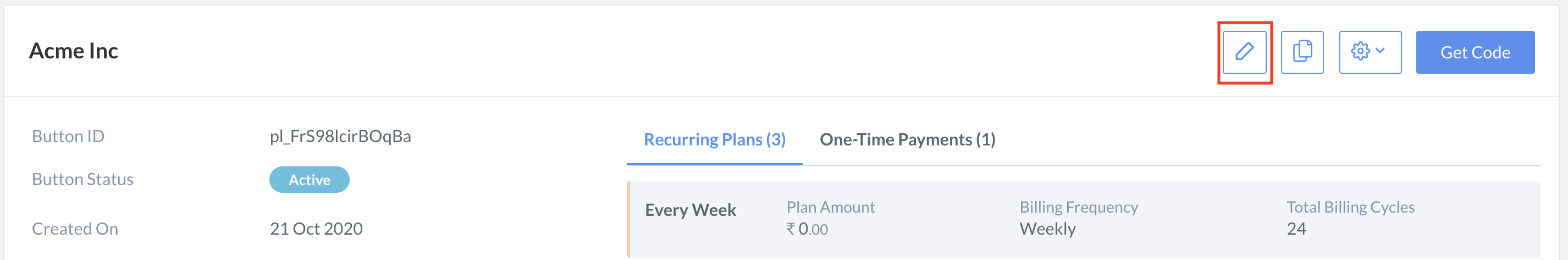Image resolution: width=1568 pixels, height=260 pixels.
Task: Click the pencil edit icon
Action: (x=1244, y=52)
